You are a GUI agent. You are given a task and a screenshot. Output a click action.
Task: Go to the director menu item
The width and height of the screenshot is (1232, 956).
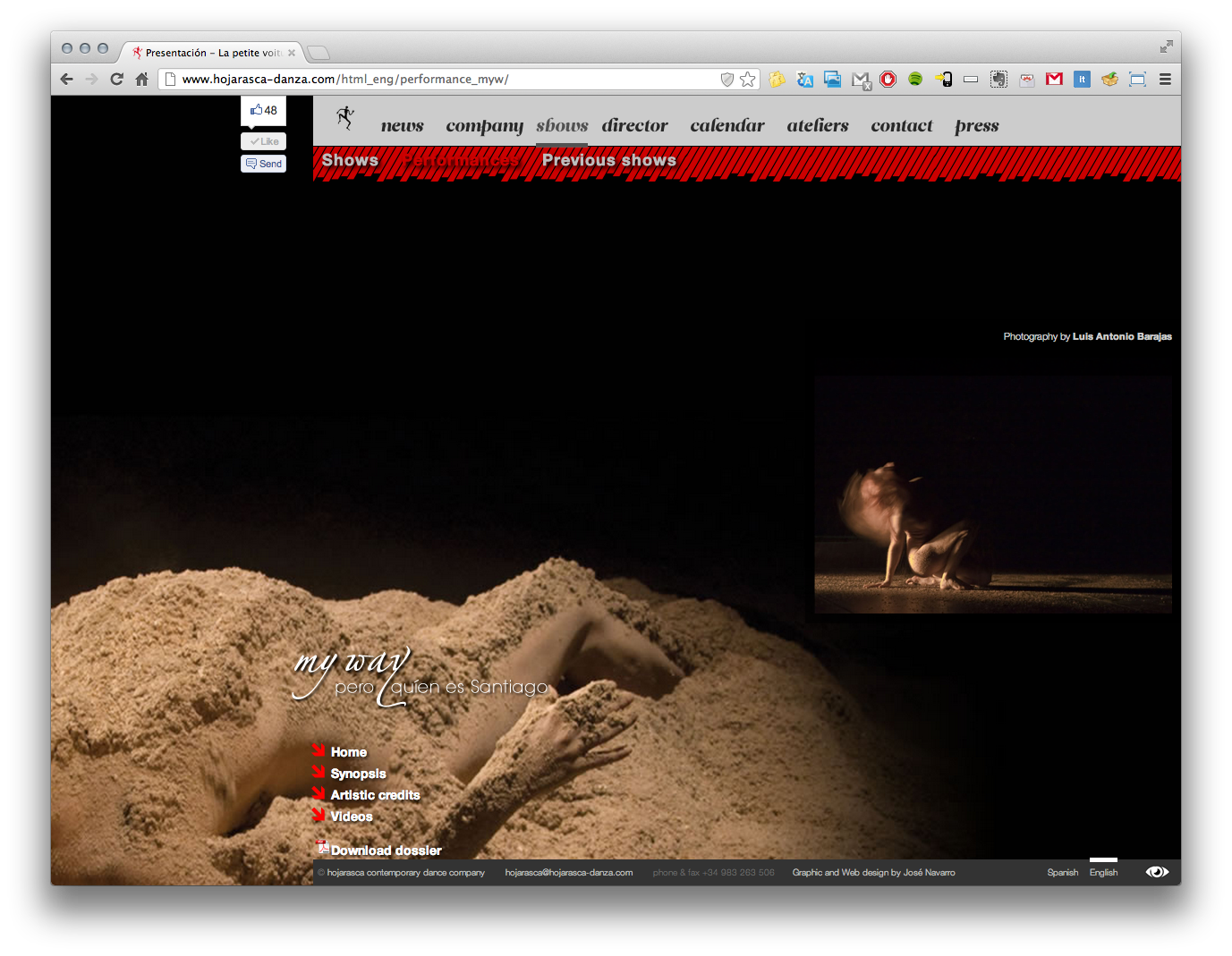tap(634, 126)
